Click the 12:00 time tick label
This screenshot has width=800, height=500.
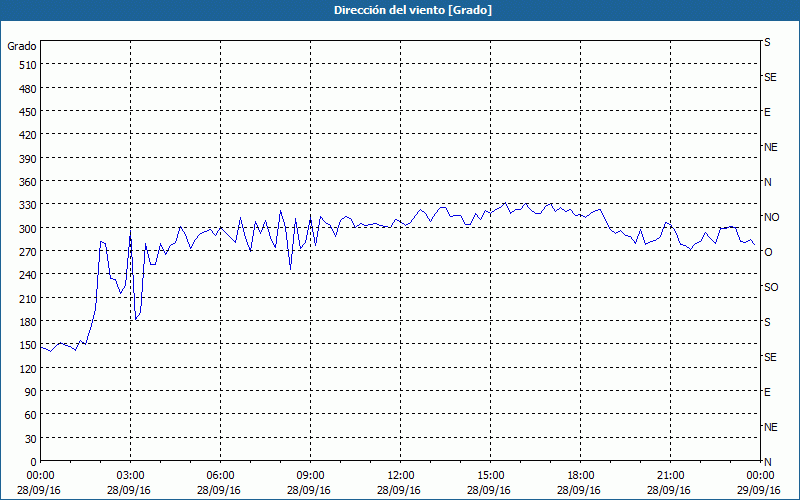click(x=401, y=476)
